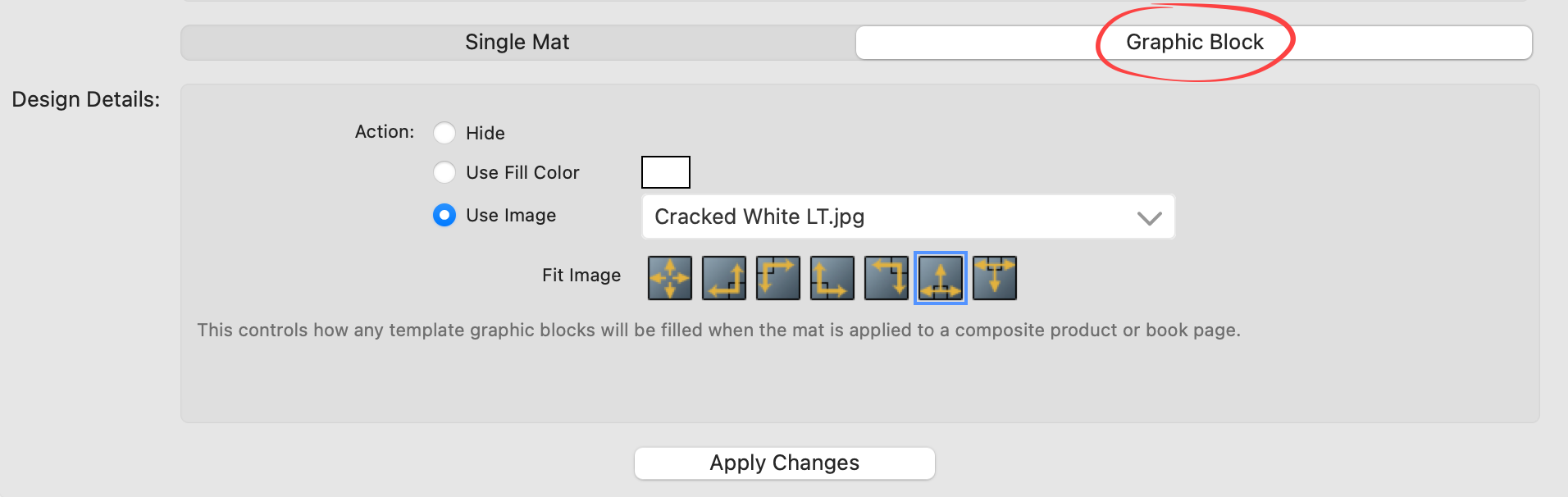Choose the bottom-right anchored fit icon

click(x=724, y=278)
